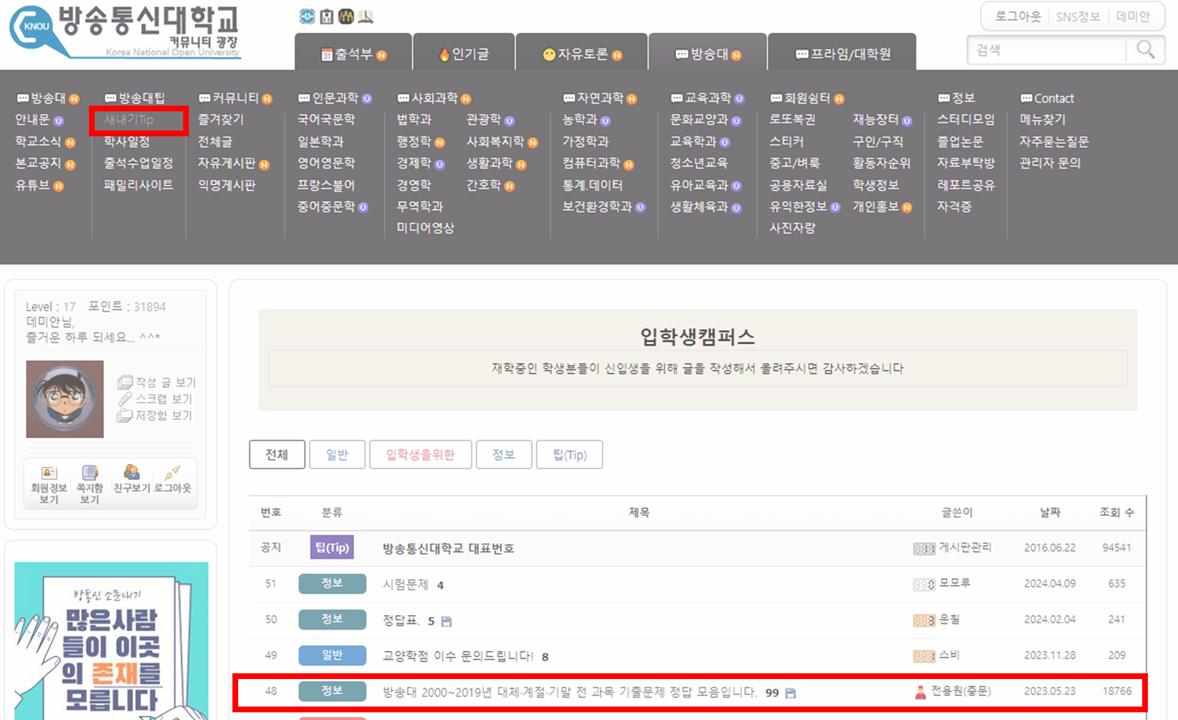1178x720 pixels.
Task: Open the 미디어영상 department link
Action: pos(425,228)
